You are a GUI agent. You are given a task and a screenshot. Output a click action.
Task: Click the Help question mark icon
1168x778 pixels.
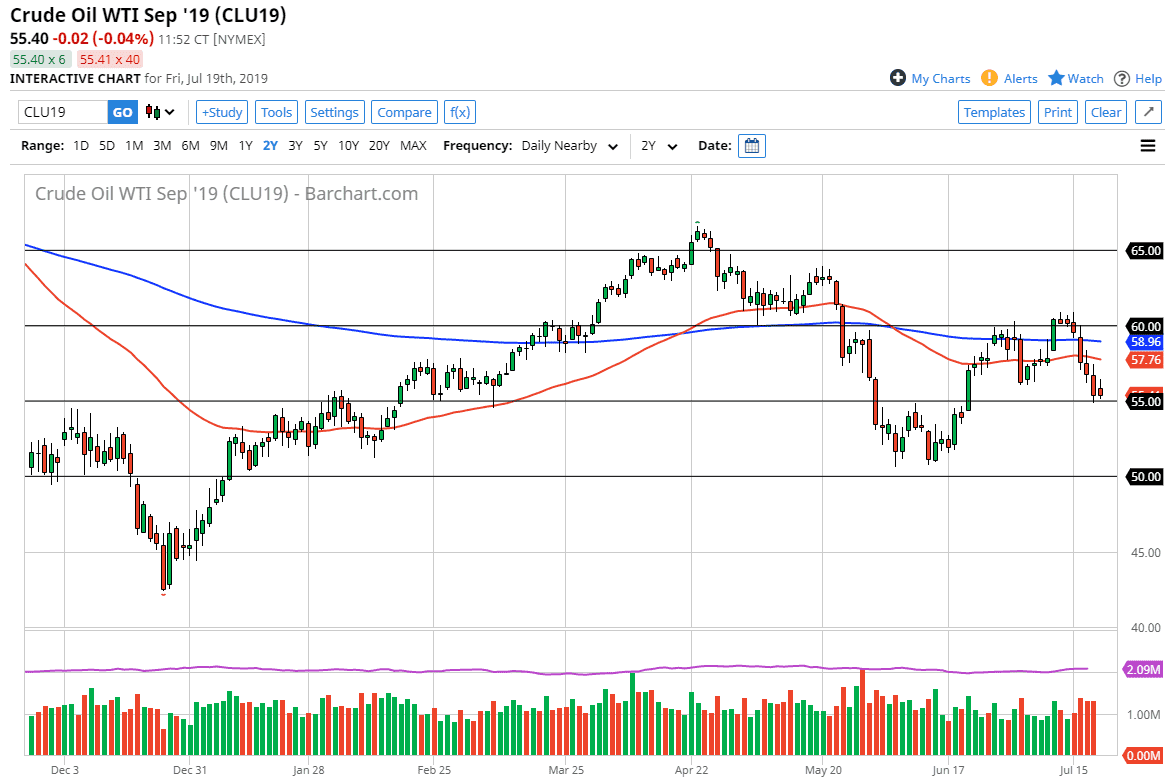point(1122,78)
